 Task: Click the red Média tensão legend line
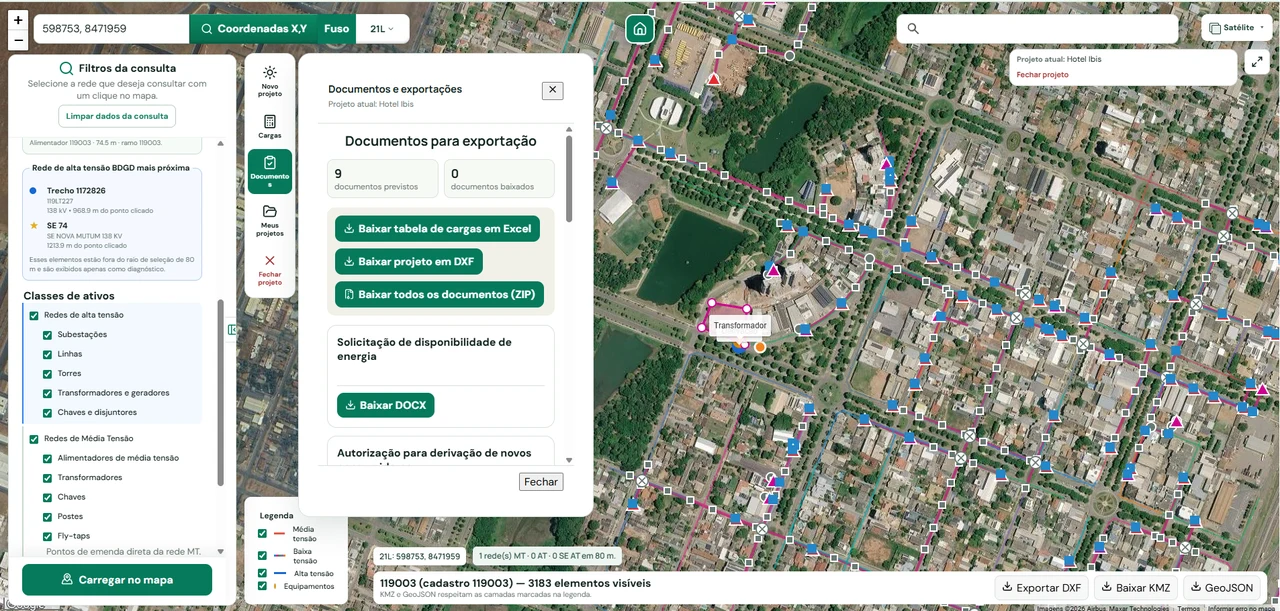pyautogui.click(x=280, y=533)
